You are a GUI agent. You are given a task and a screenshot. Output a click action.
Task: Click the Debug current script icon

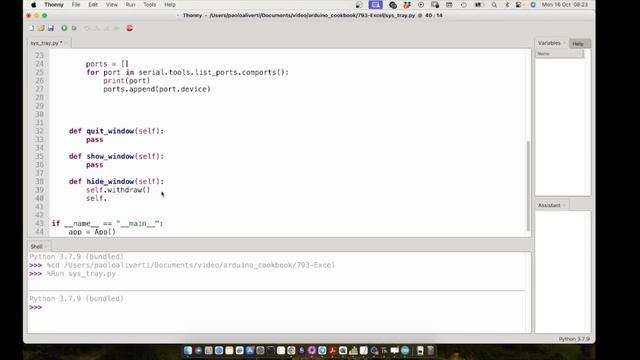click(74, 28)
